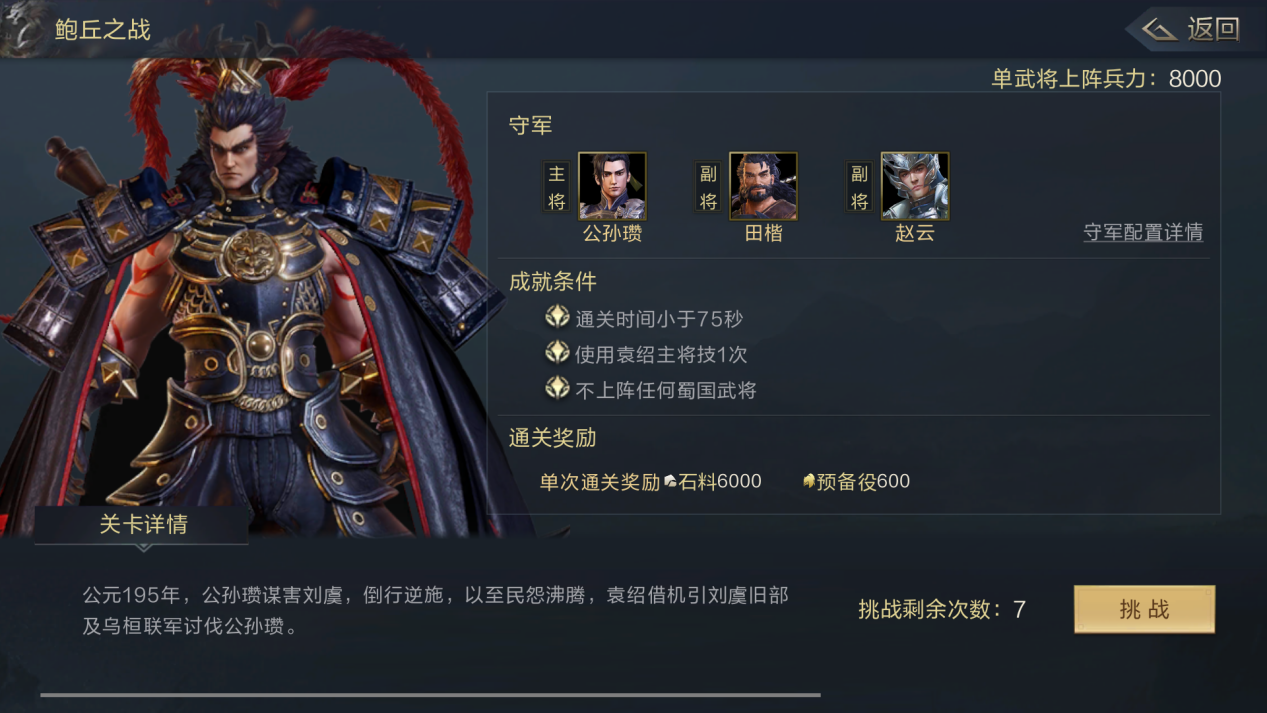Viewport: 1267px width, 713px height.
Task: Click the 主将 badge next to 公孙瓒
Action: click(x=557, y=187)
